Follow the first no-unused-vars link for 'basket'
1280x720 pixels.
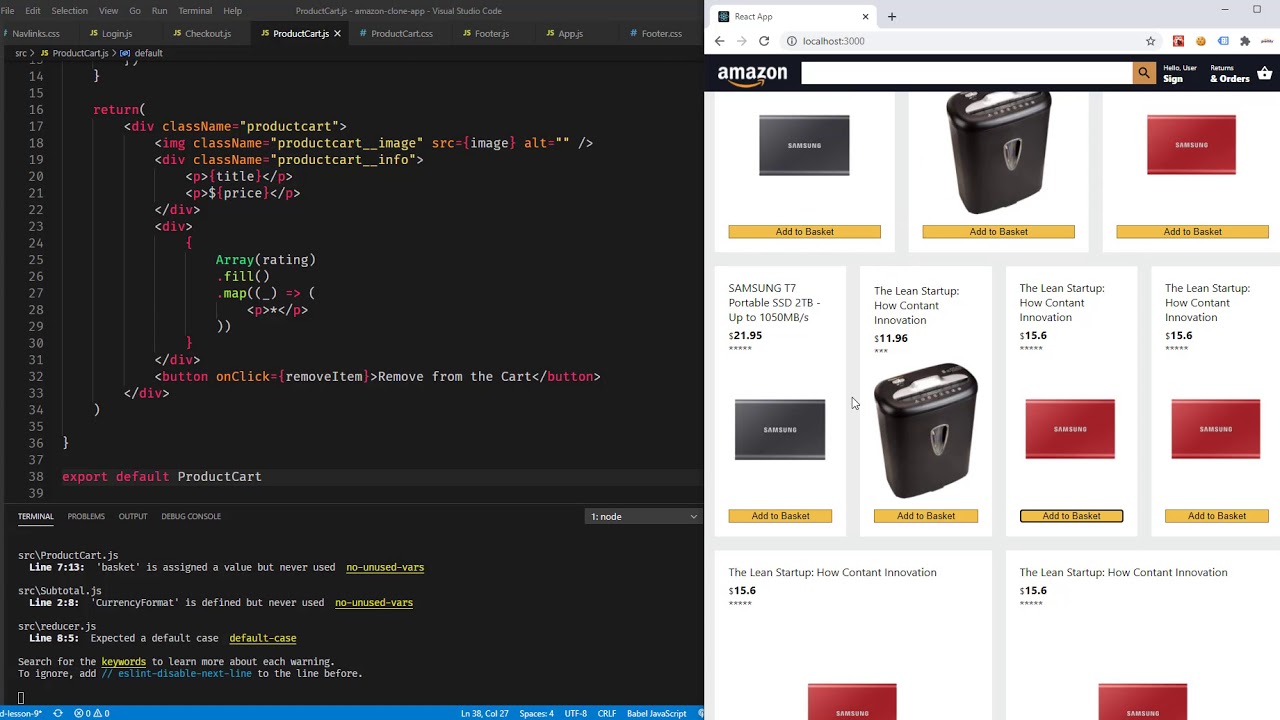click(385, 567)
